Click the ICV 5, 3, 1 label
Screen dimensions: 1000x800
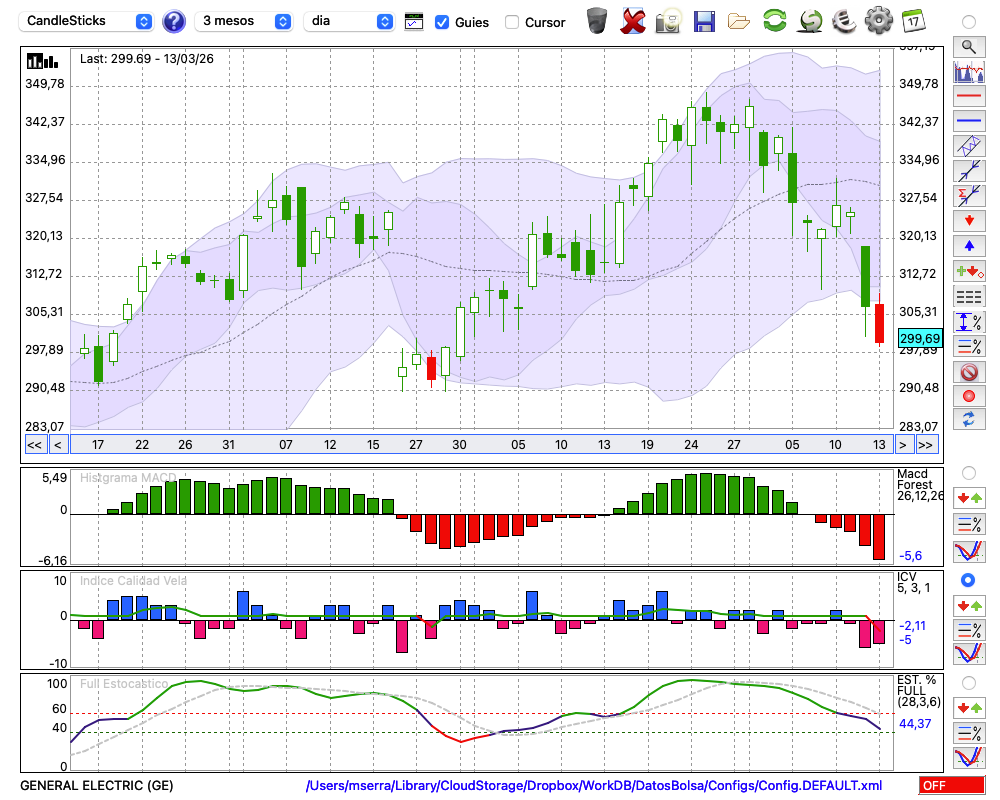[x=913, y=582]
